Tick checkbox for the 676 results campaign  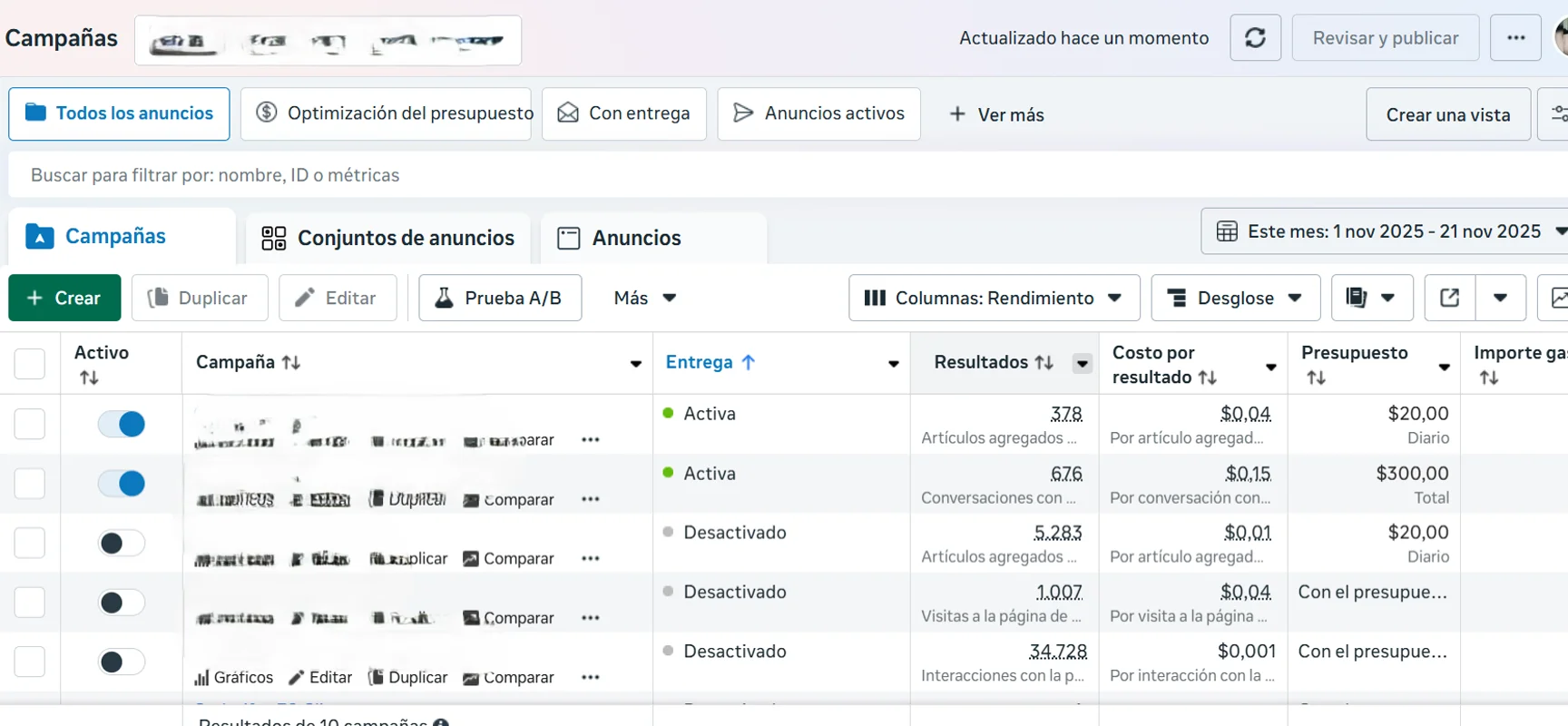point(30,483)
